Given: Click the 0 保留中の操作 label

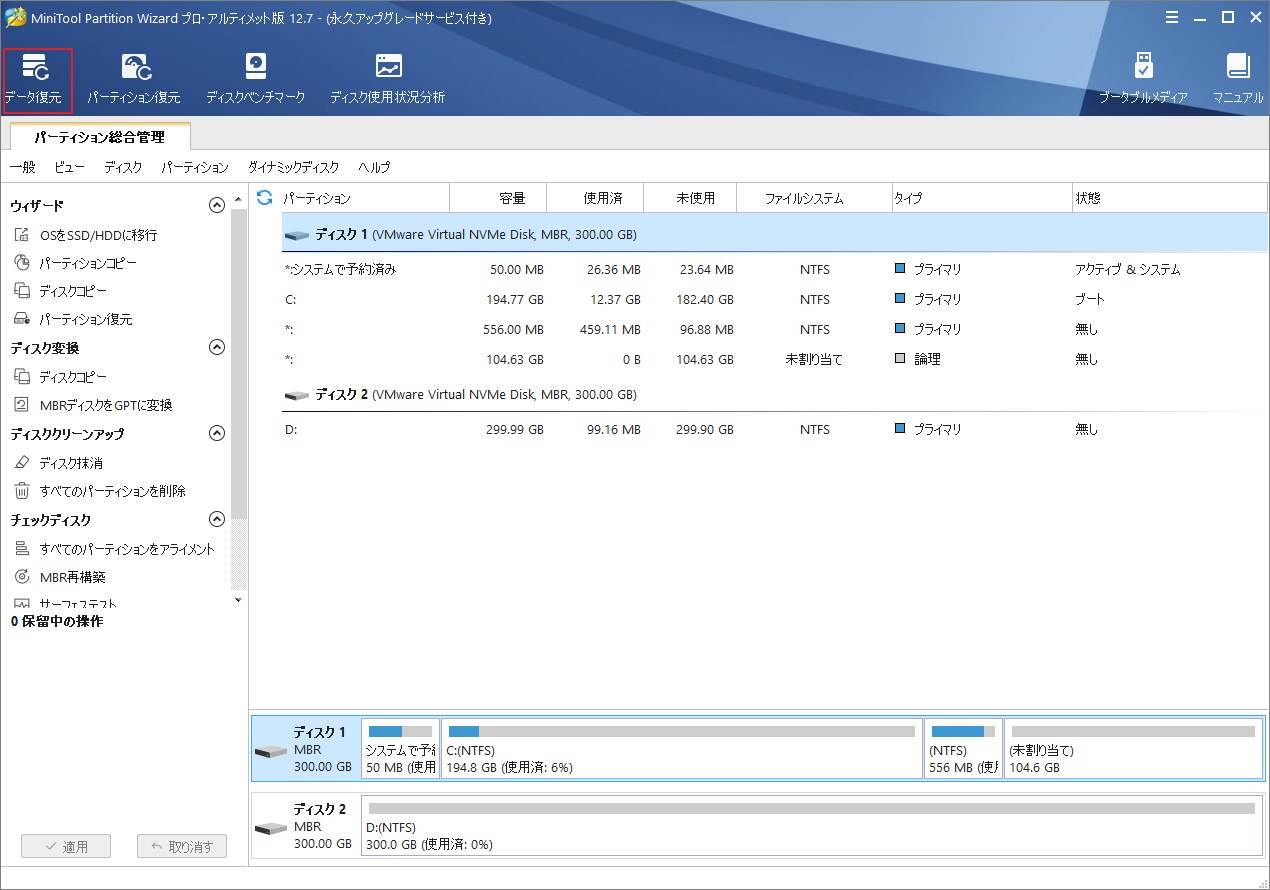Looking at the screenshot, I should point(57,622).
